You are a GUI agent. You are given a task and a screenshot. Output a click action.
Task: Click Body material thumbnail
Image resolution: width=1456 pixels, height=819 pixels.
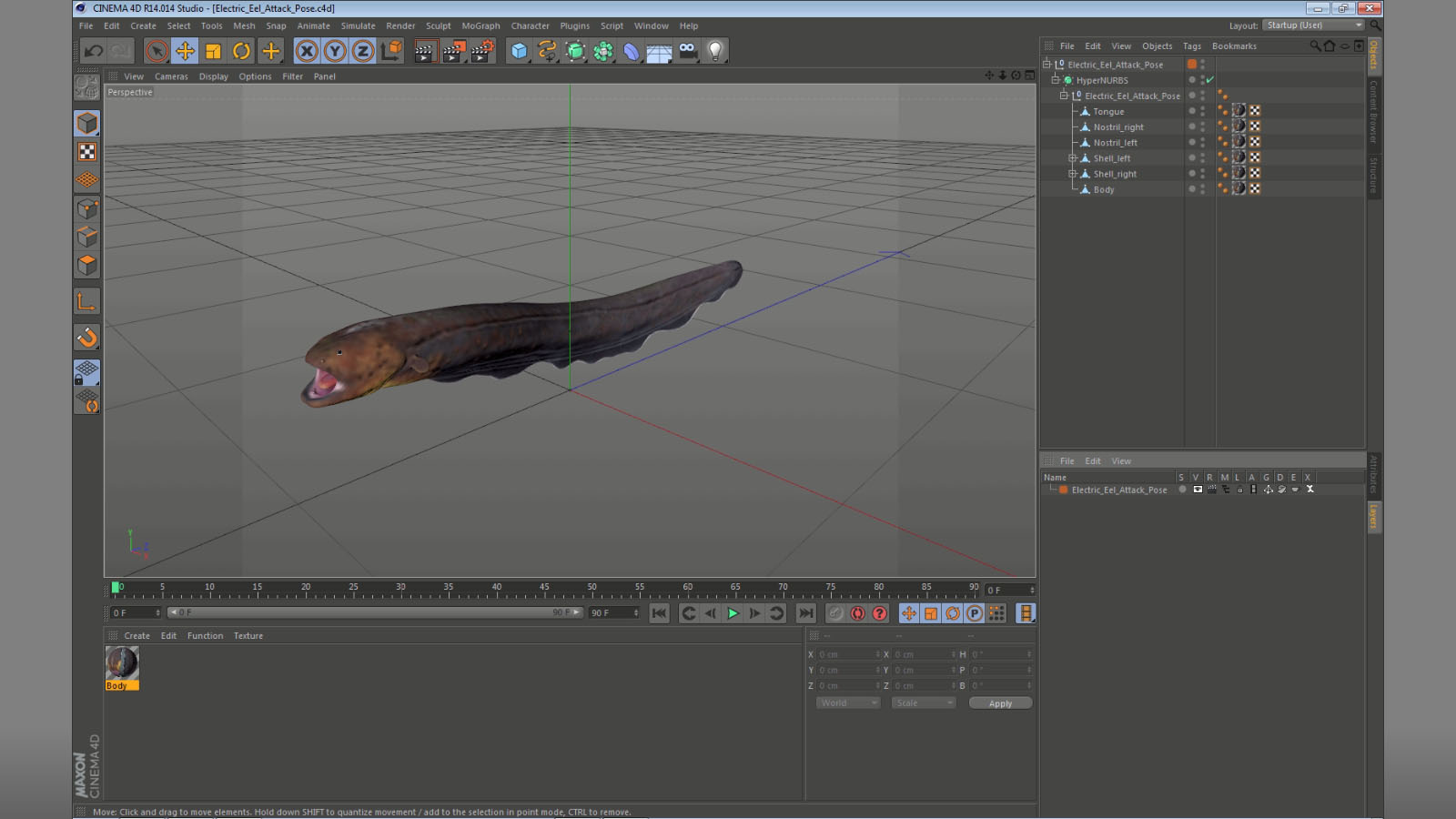click(x=122, y=663)
